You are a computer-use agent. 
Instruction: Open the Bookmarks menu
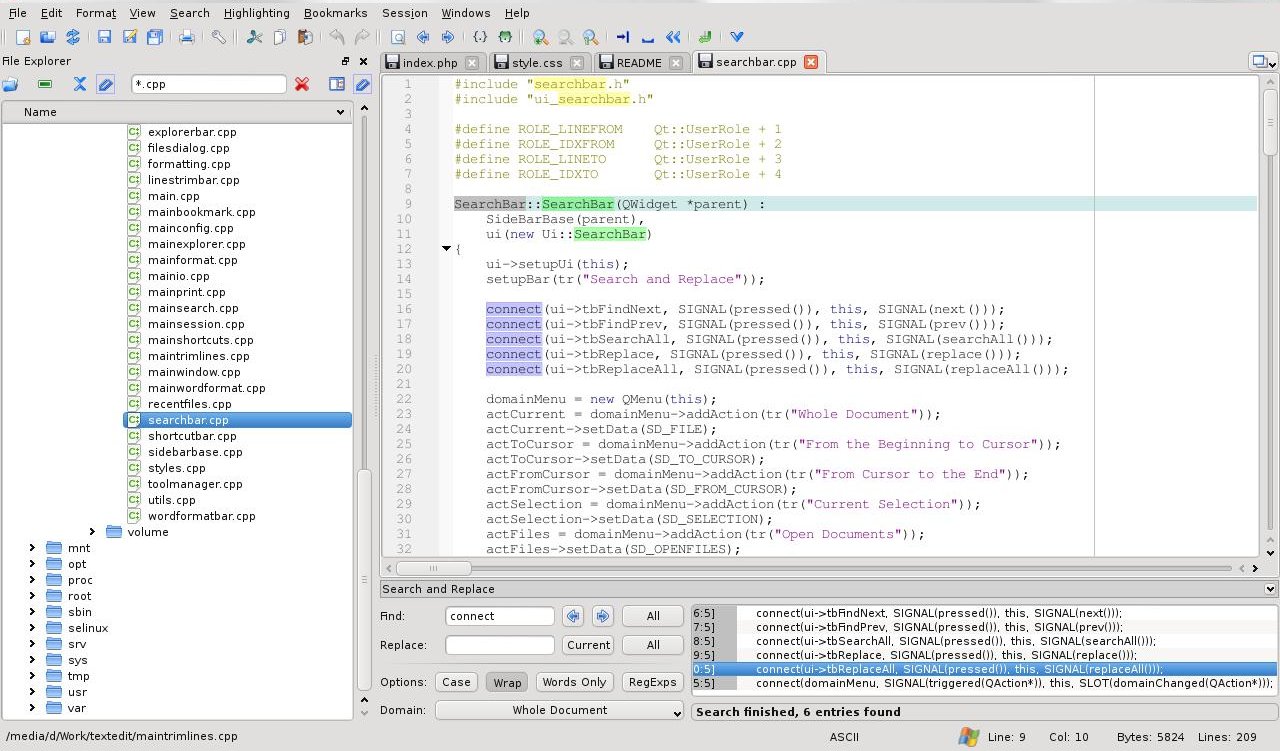pyautogui.click(x=336, y=13)
